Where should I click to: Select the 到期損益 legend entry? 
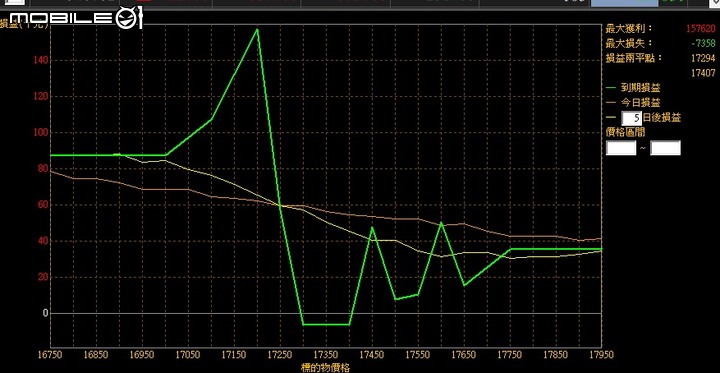coord(641,87)
